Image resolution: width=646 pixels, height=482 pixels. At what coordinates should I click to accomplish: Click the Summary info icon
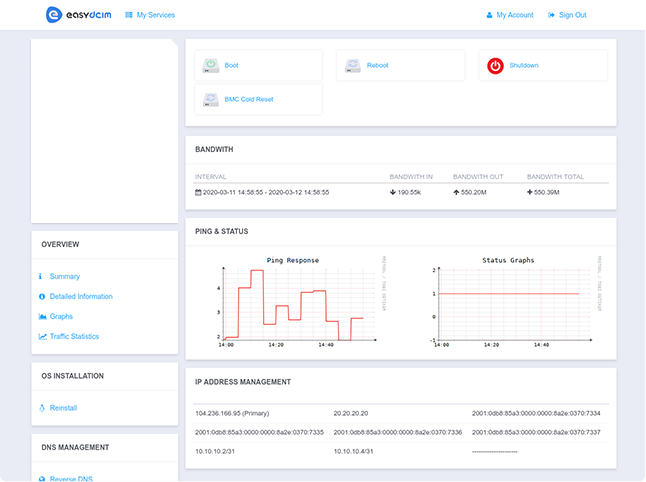[x=40, y=276]
